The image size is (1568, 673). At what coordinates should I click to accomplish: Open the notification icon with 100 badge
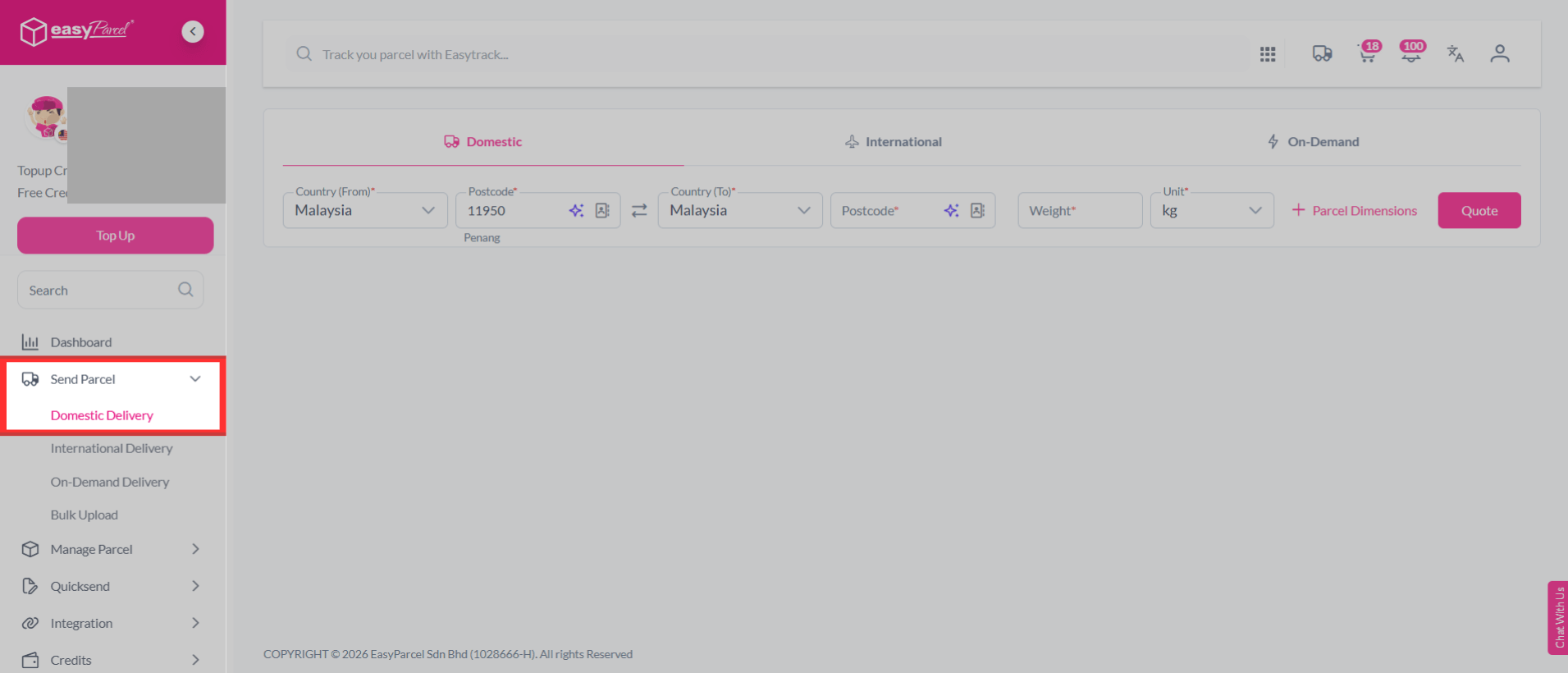pyautogui.click(x=1412, y=52)
